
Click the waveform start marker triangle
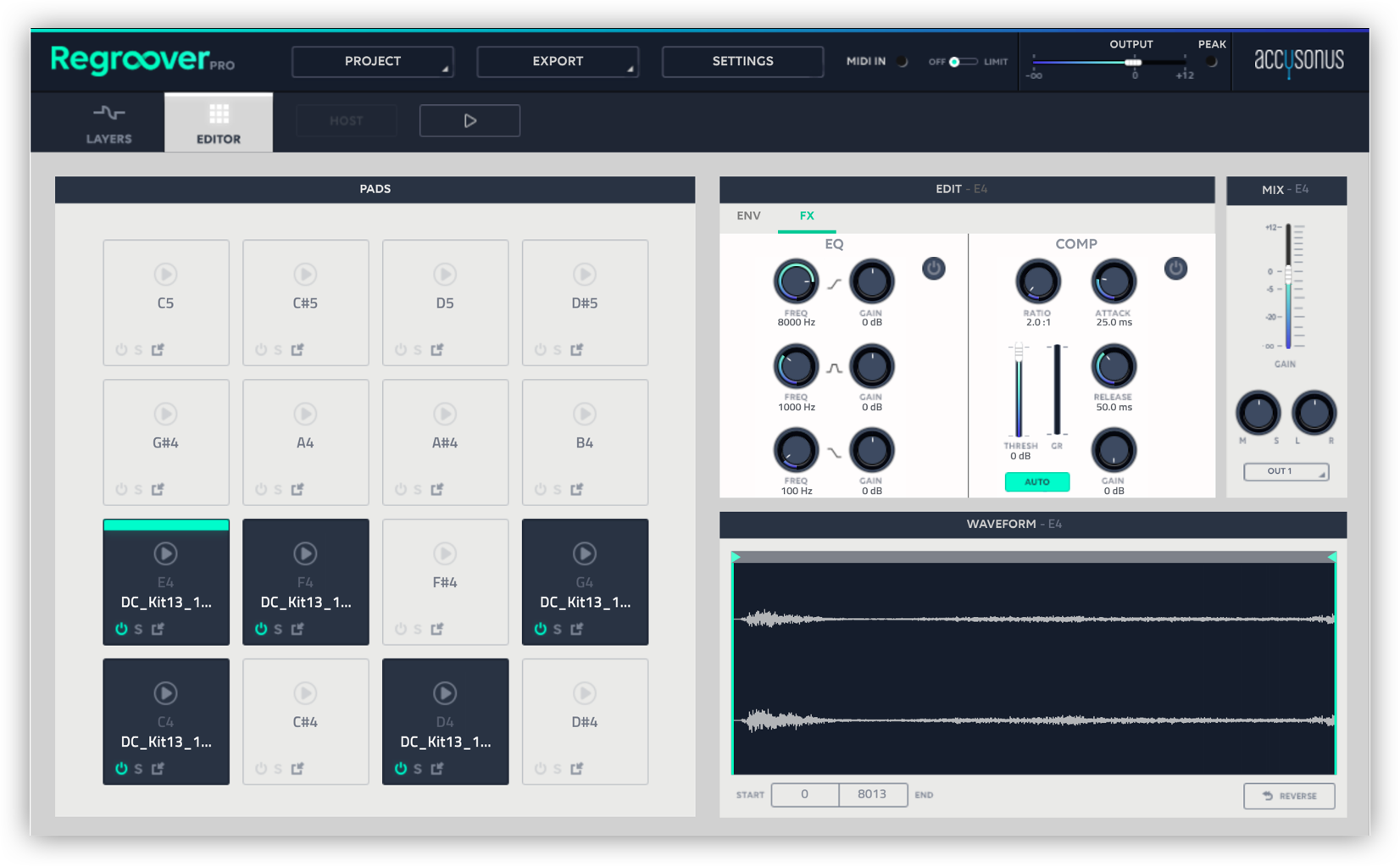[x=736, y=557]
